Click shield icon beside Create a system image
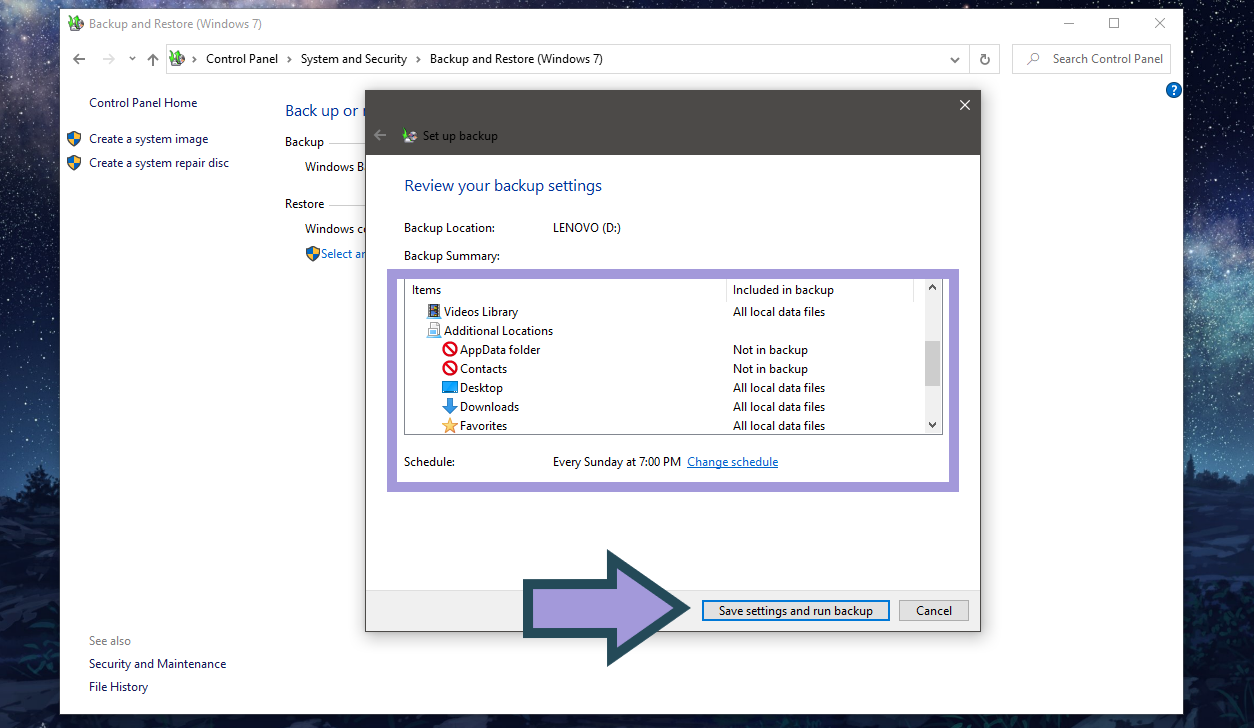This screenshot has height=728, width=1254. 74,139
